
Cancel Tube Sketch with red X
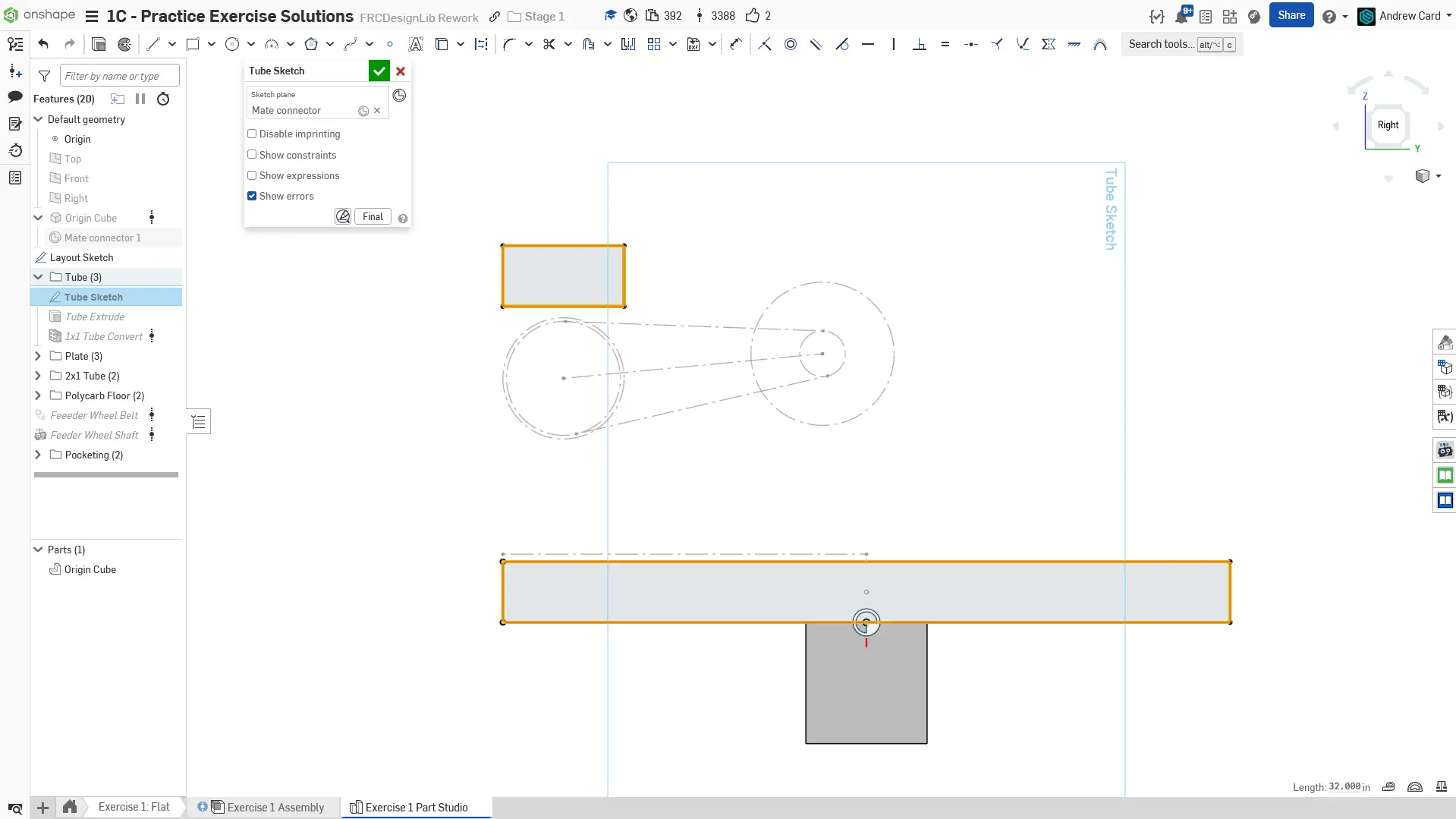click(x=401, y=71)
